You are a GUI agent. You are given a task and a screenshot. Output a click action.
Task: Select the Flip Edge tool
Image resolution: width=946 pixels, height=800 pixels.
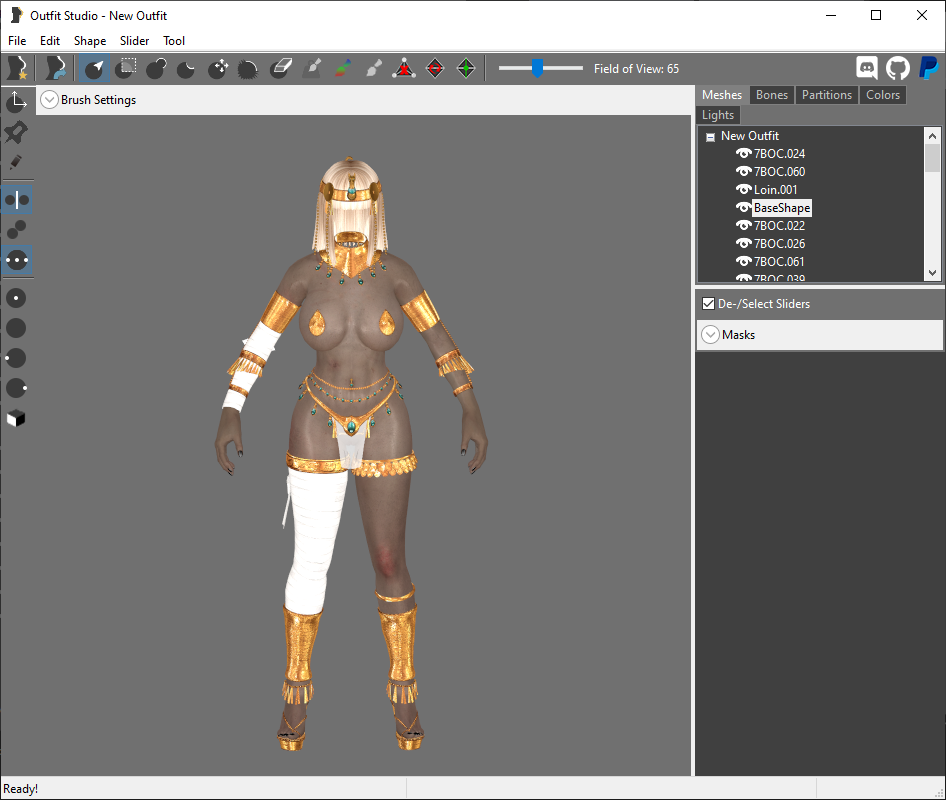(x=435, y=68)
